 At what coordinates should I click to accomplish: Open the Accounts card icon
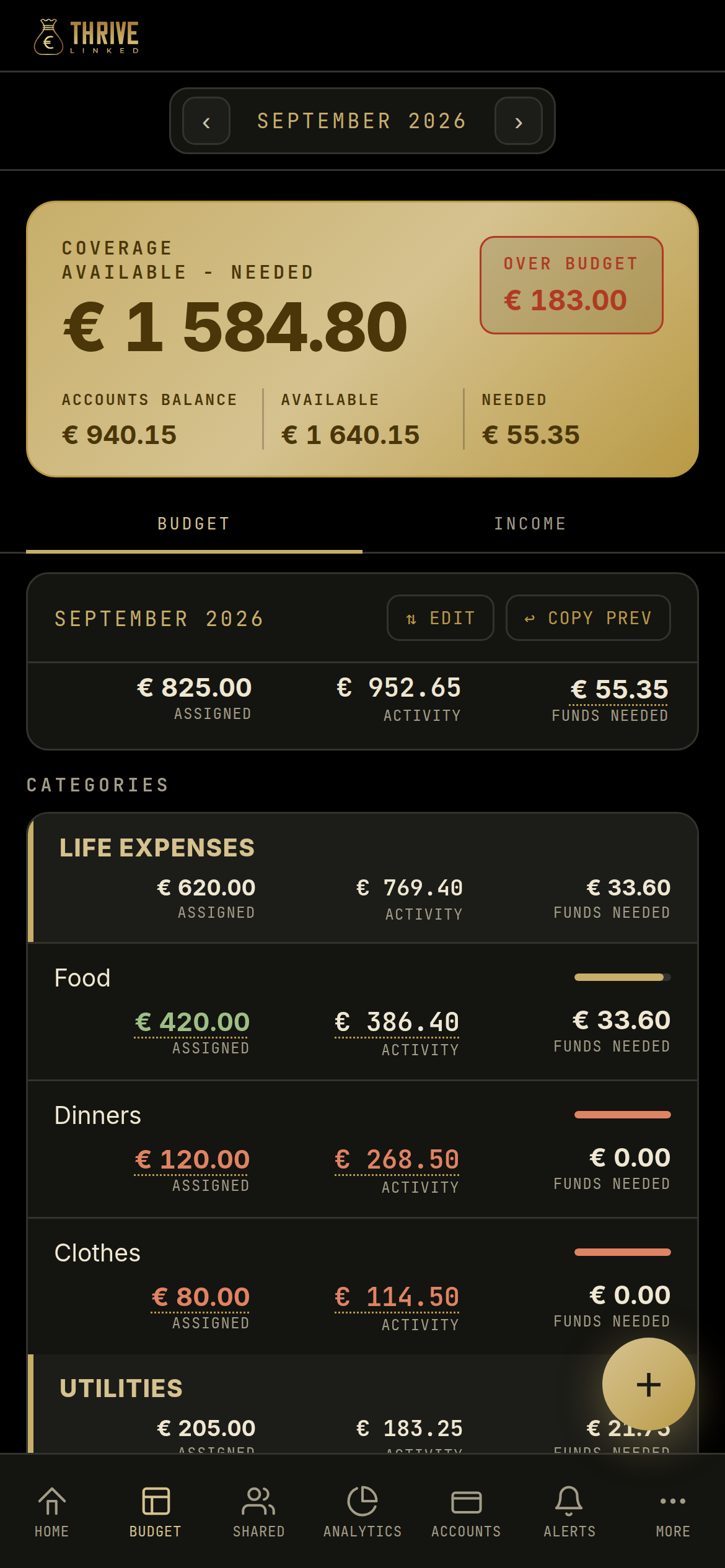466,1502
